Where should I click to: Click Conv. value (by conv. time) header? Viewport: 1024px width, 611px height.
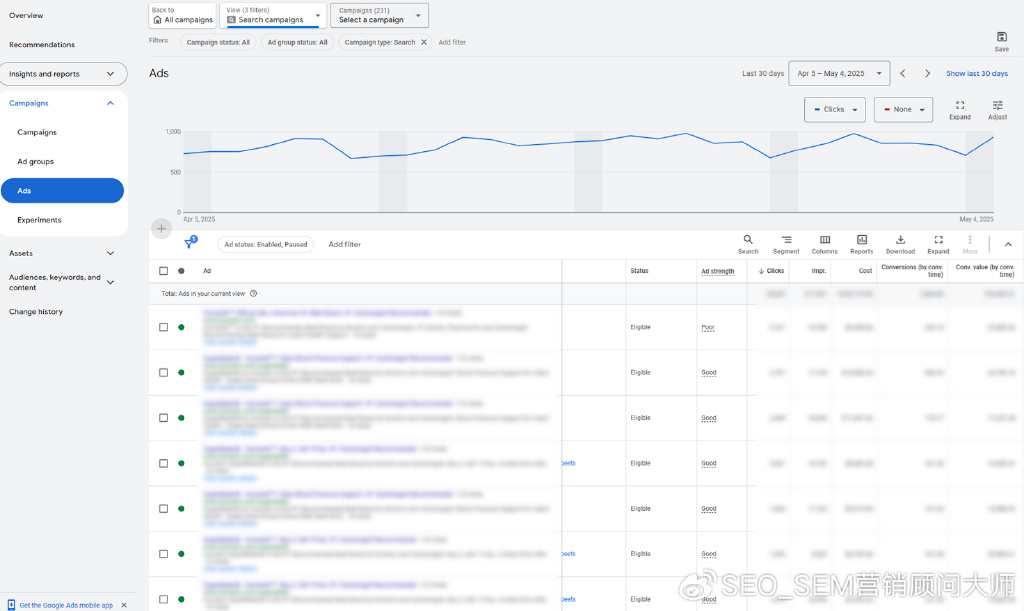click(985, 271)
